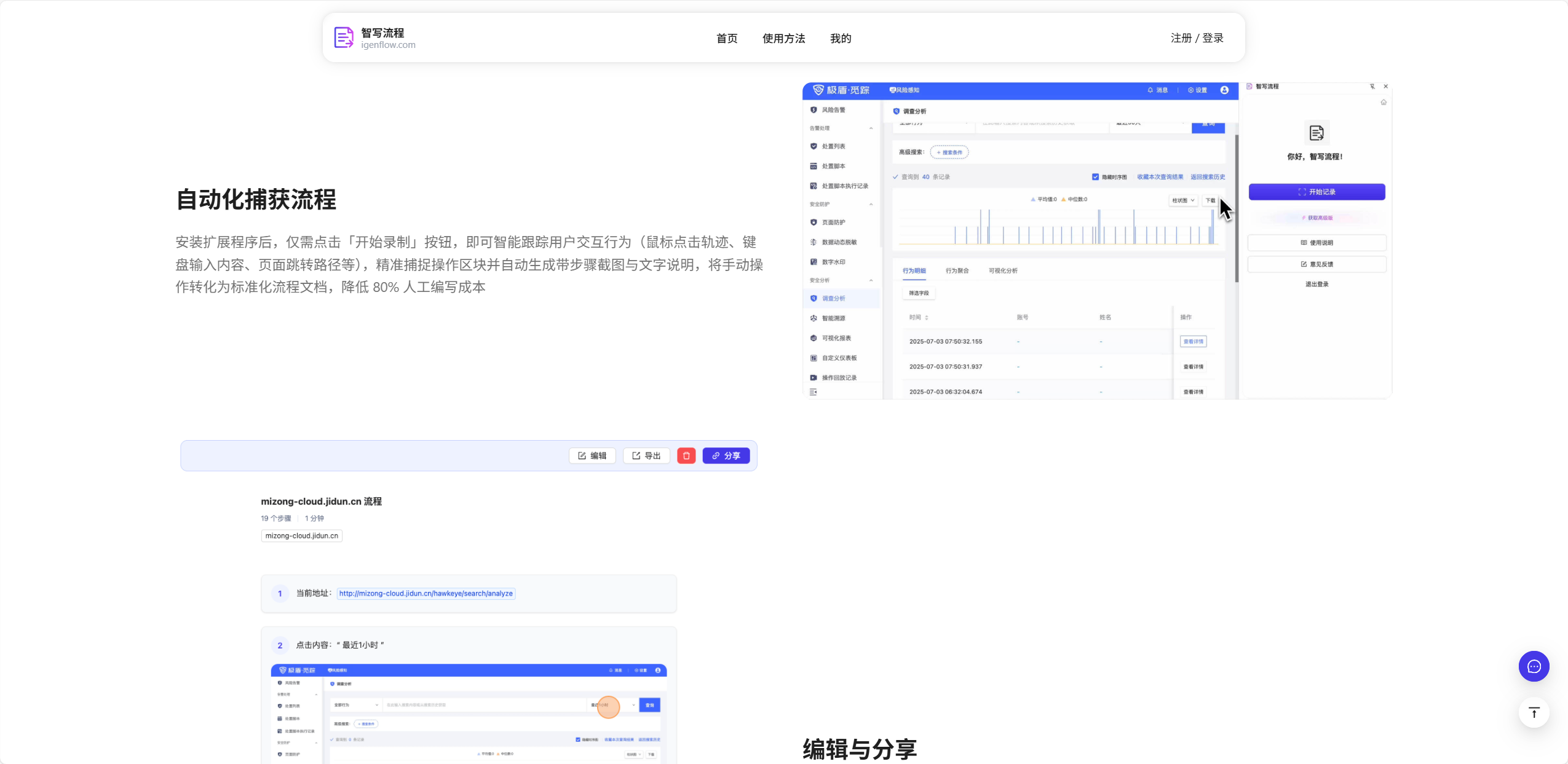The image size is (1568, 764).
Task: Click the 消息 bell notification icon
Action: (x=1150, y=90)
